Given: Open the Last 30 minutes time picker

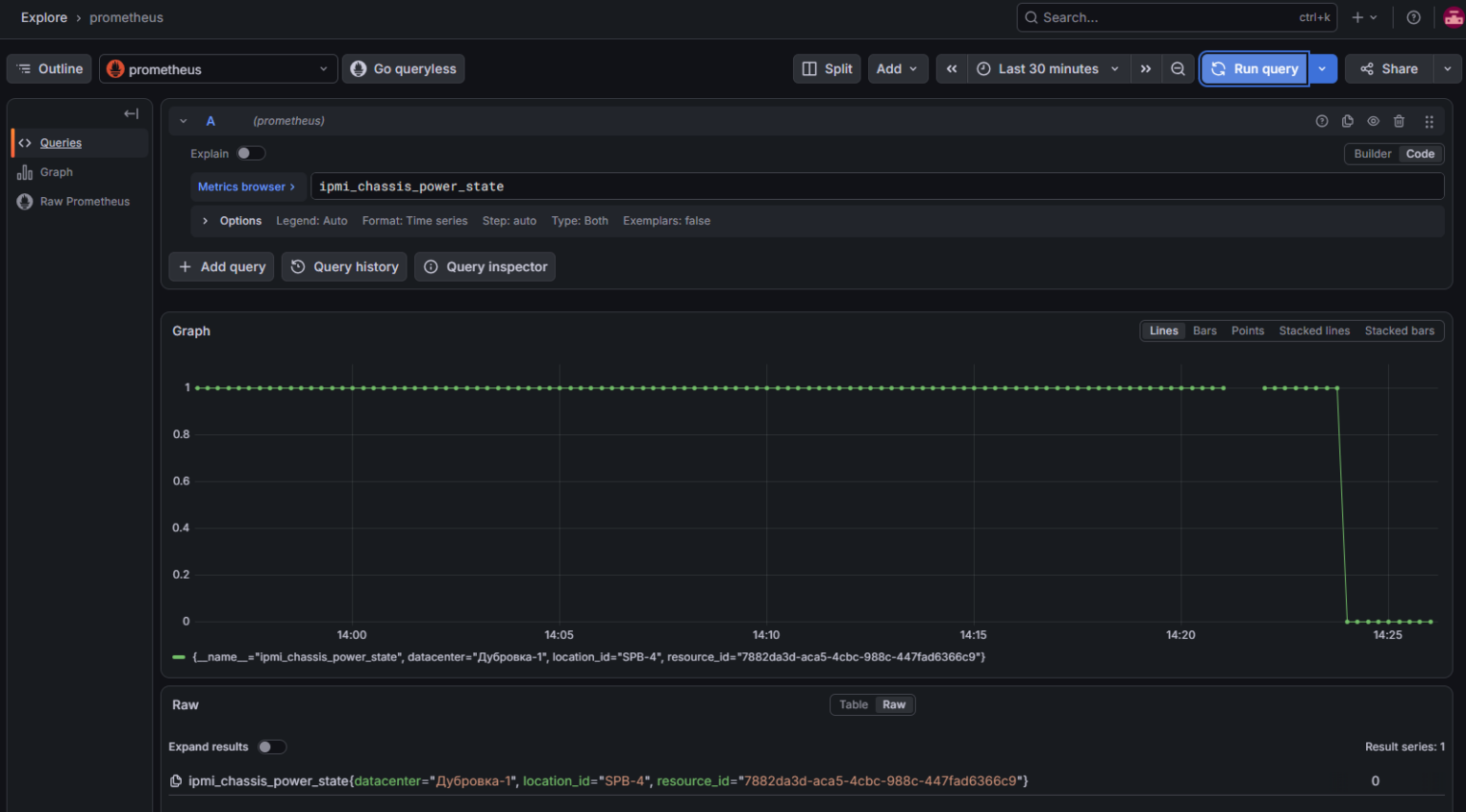Looking at the screenshot, I should [1048, 69].
